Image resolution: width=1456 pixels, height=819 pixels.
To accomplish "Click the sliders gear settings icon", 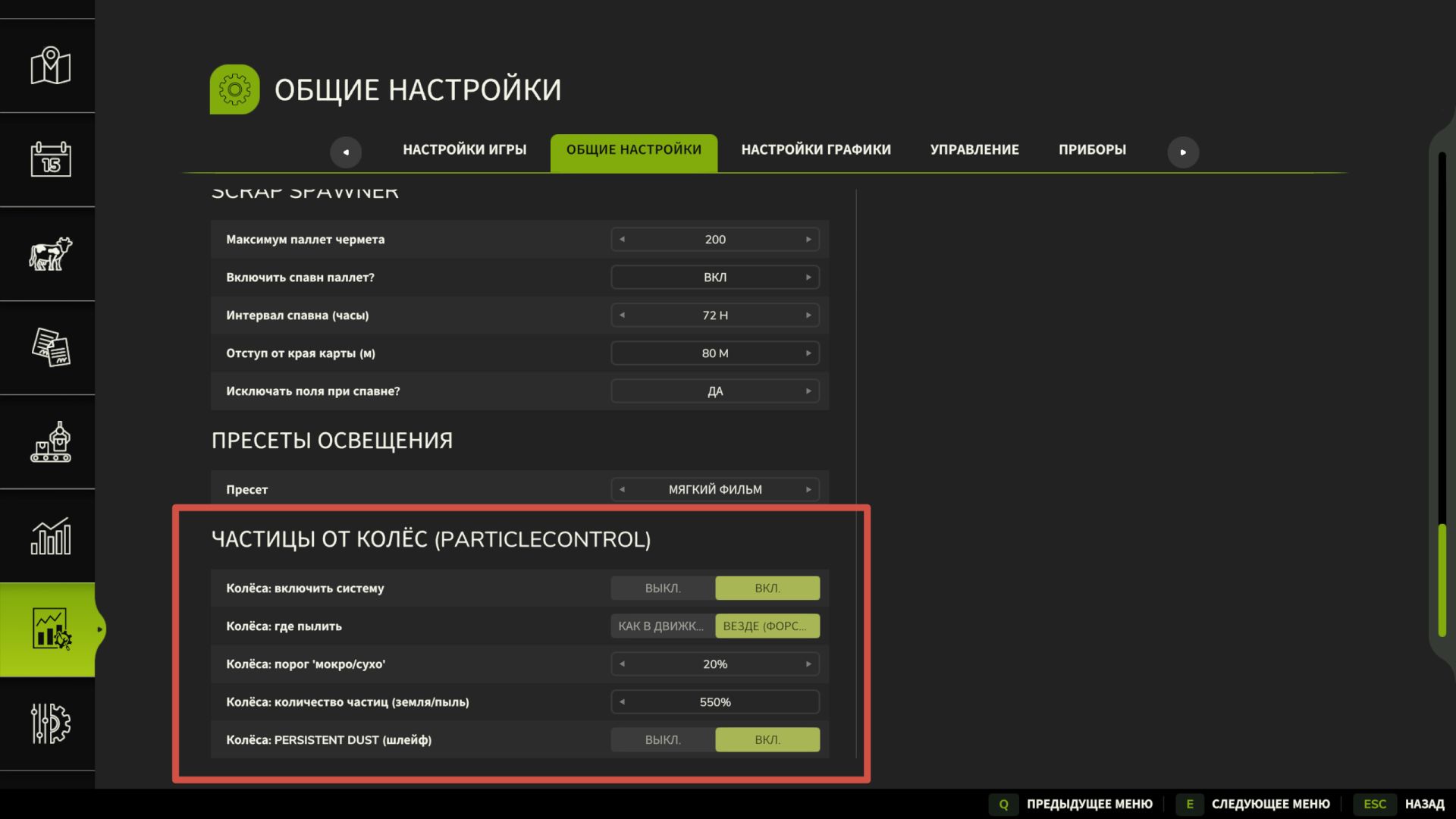I will point(50,723).
